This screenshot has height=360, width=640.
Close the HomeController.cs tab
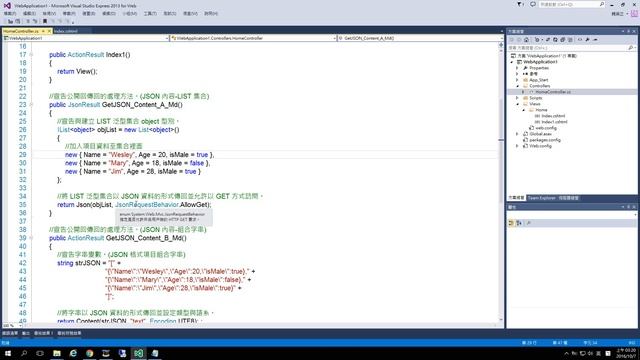(49, 31)
